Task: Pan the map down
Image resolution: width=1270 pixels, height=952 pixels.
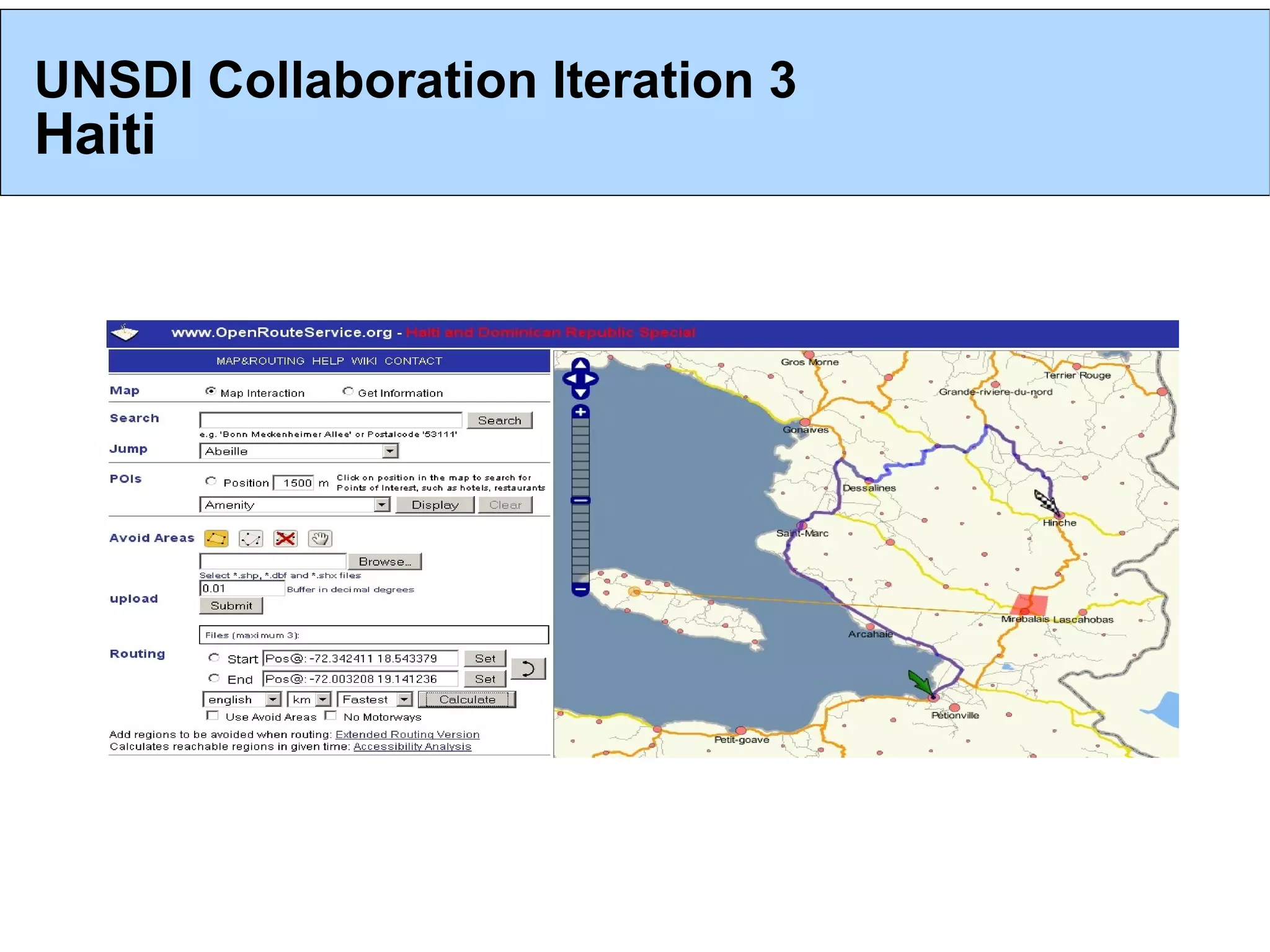Action: 580,393
